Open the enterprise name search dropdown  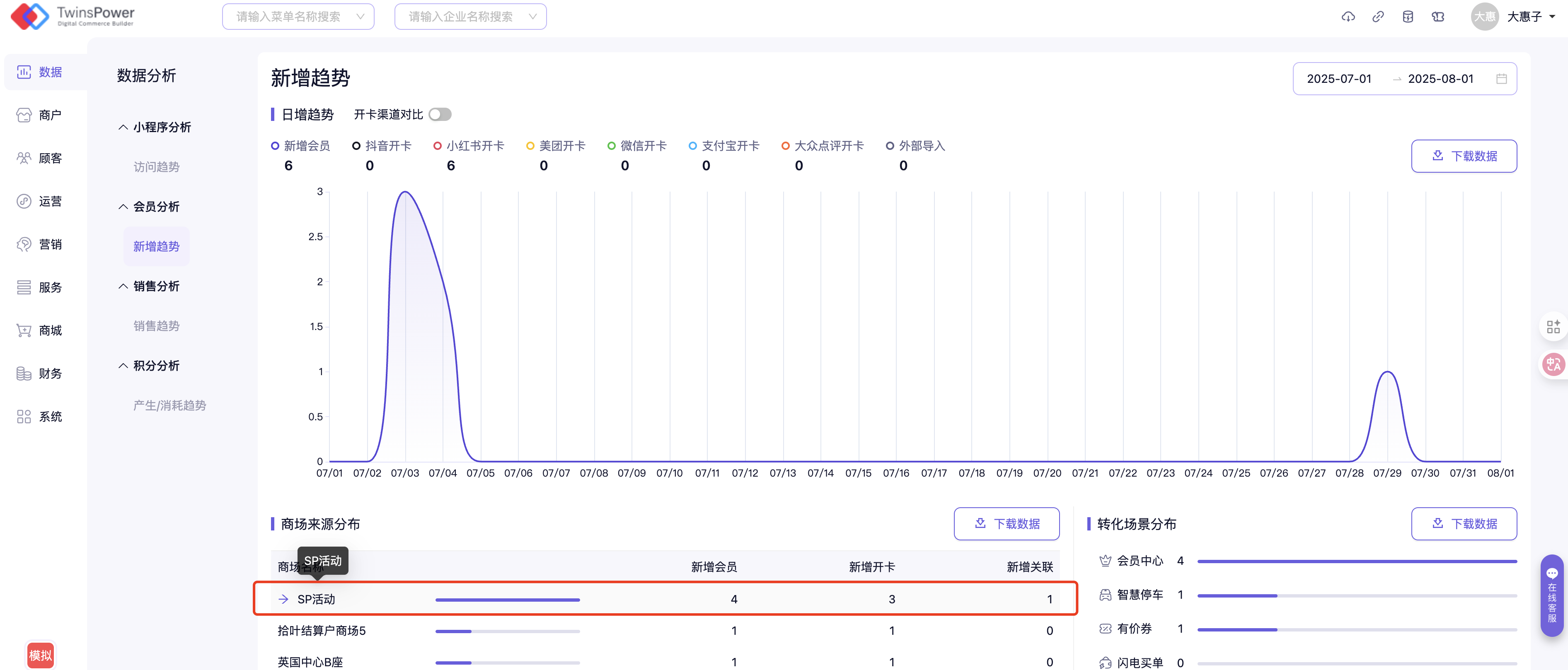point(470,17)
